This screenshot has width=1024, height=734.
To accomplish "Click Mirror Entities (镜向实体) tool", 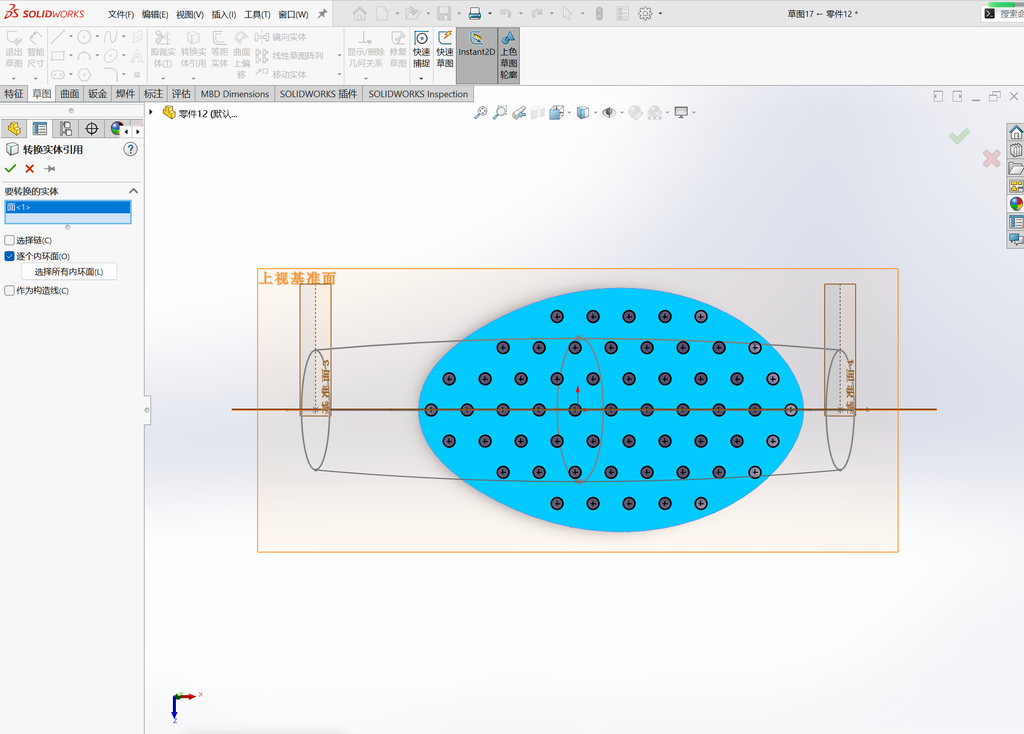I will [x=281, y=37].
